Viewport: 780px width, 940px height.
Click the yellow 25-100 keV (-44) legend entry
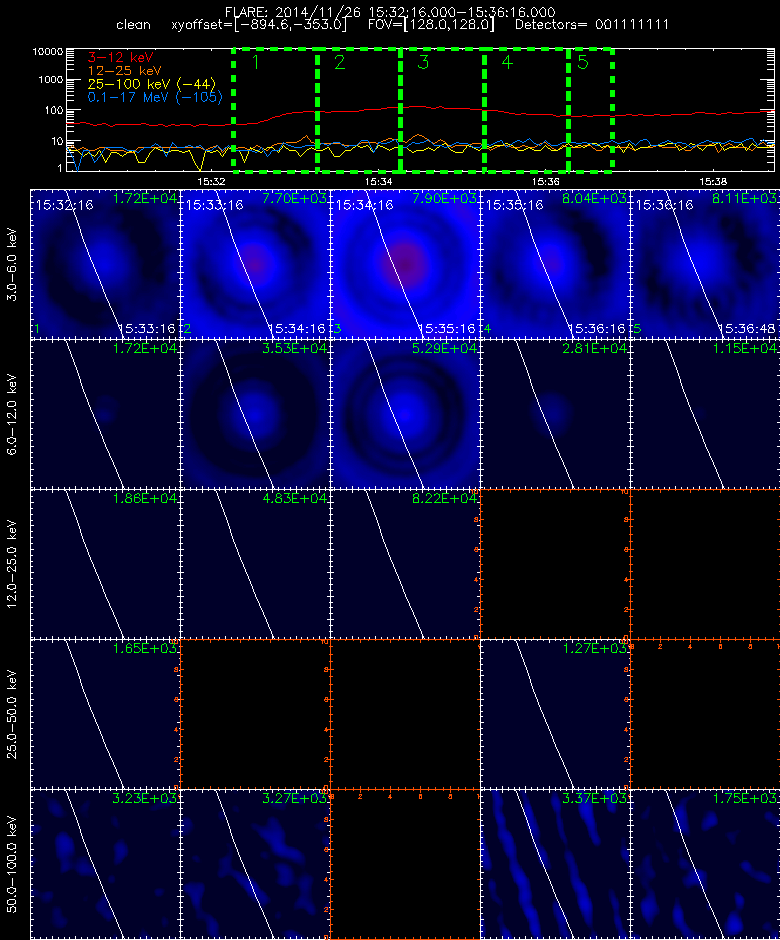pyautogui.click(x=152, y=84)
